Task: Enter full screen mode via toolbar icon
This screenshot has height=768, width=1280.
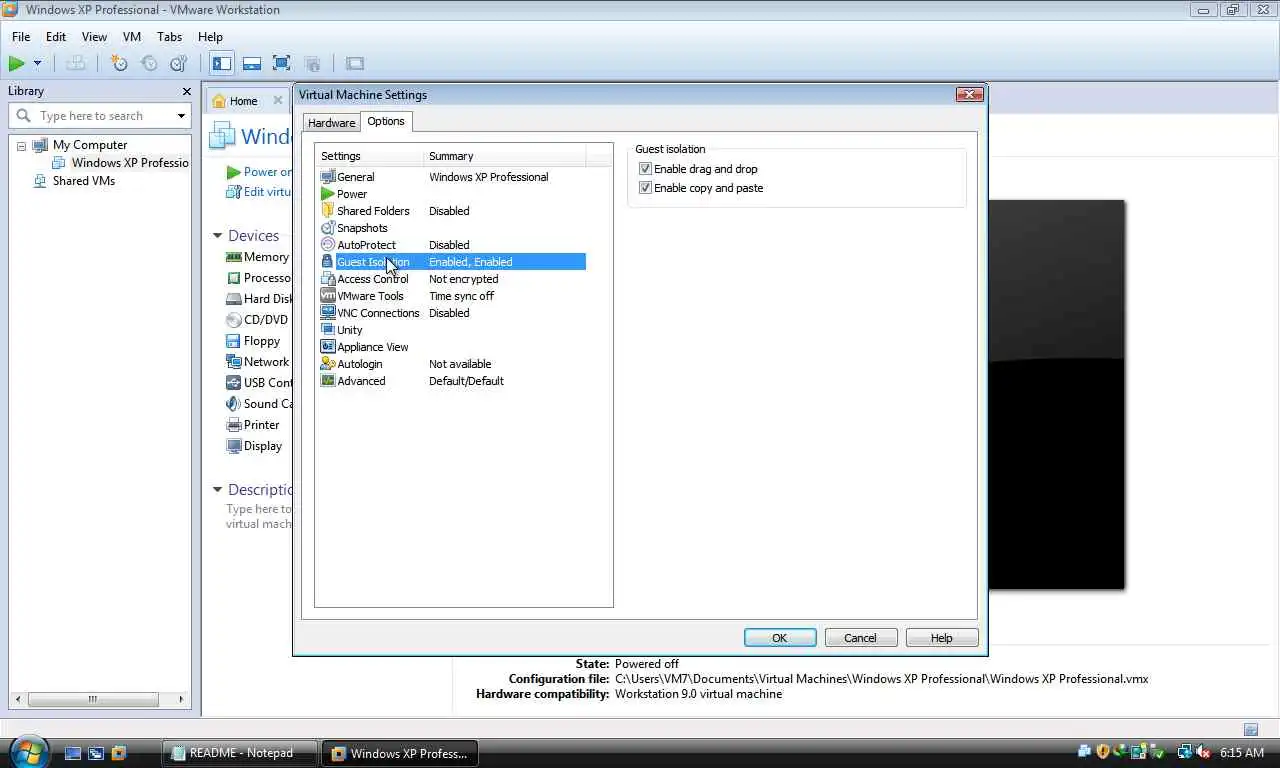Action: coord(282,63)
